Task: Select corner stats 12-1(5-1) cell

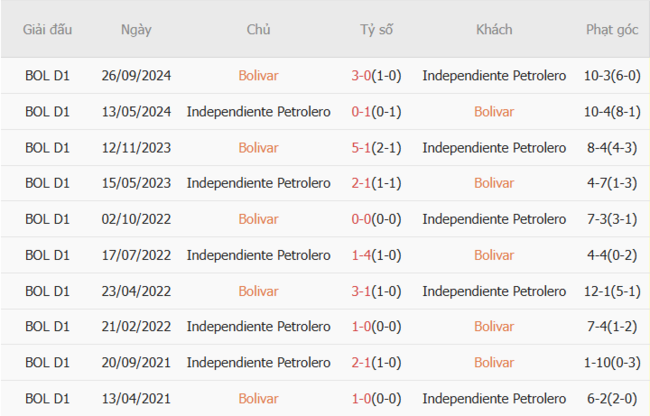Action: point(612,291)
